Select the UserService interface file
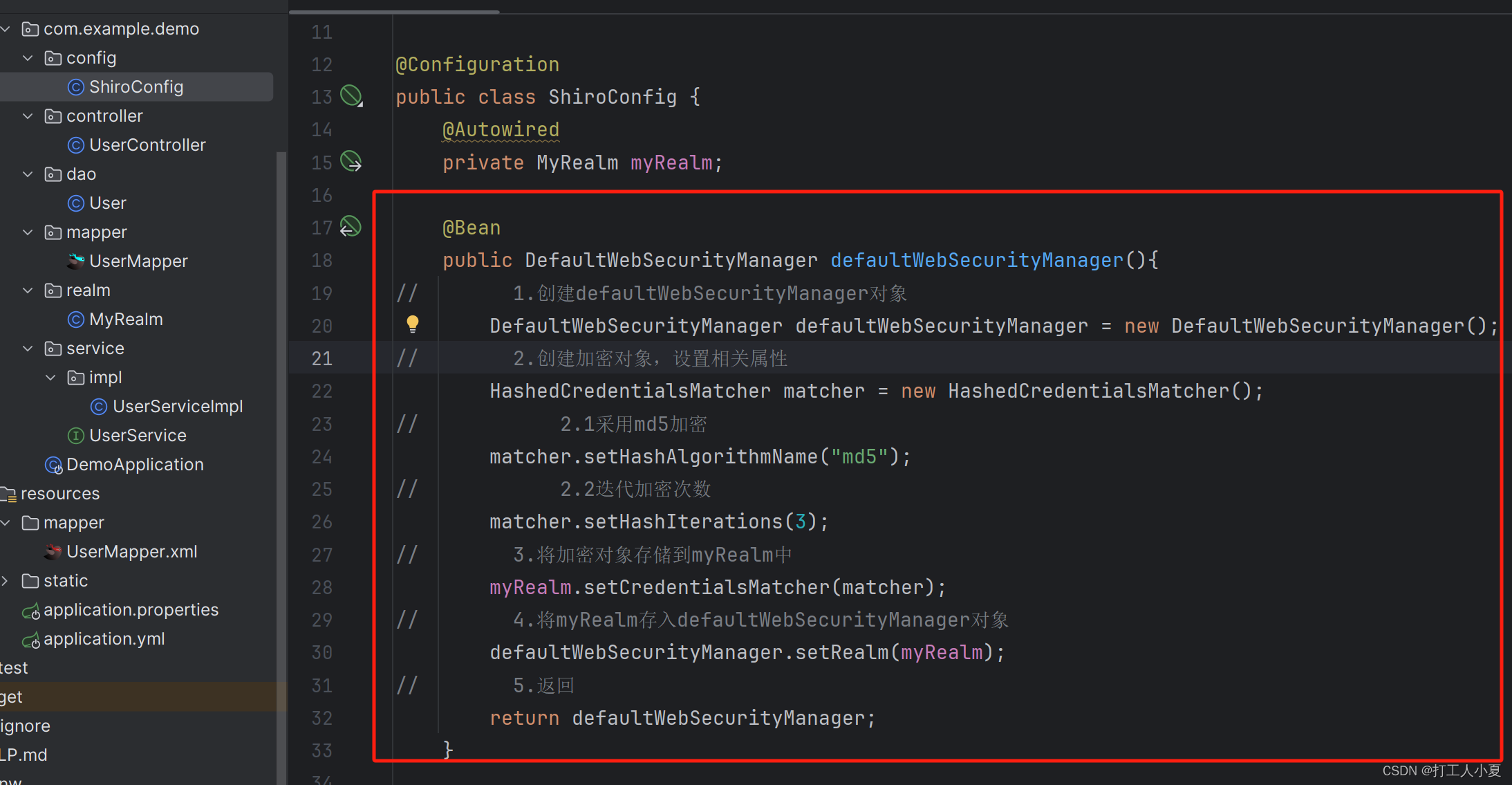1512x785 pixels. click(x=137, y=436)
